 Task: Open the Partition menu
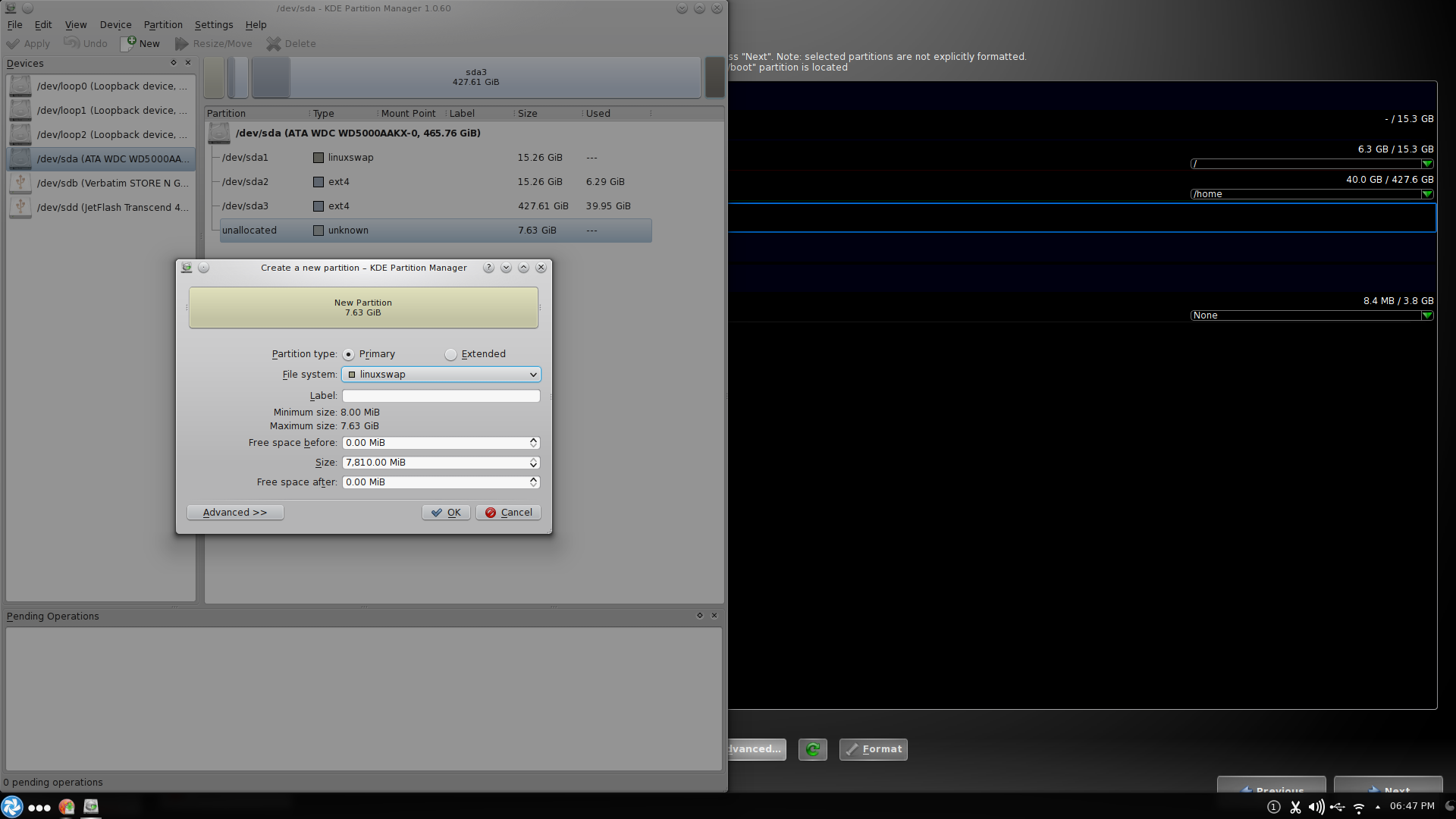pyautogui.click(x=163, y=25)
